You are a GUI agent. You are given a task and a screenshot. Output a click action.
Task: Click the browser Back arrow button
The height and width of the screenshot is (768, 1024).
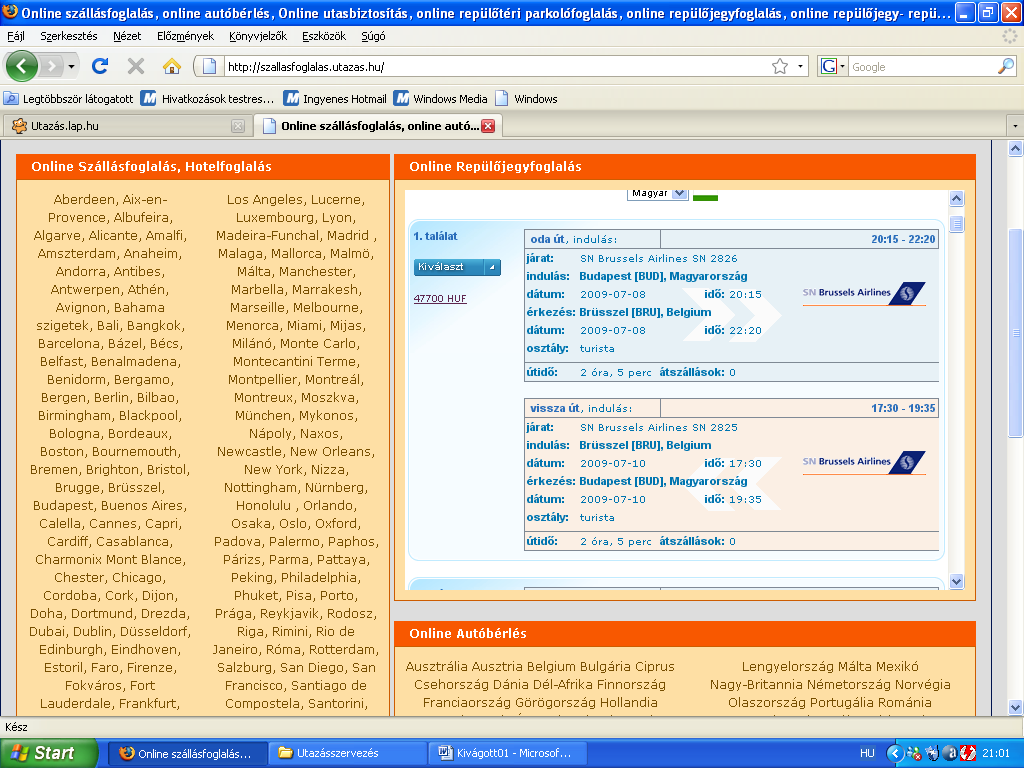point(22,66)
